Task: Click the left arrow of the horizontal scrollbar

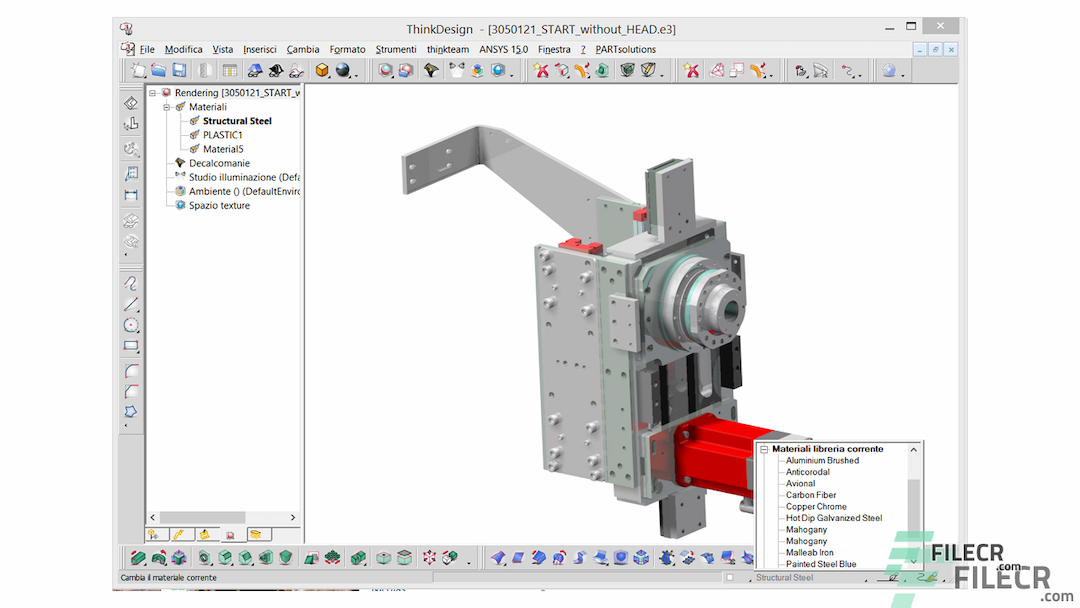Action: coord(152,517)
